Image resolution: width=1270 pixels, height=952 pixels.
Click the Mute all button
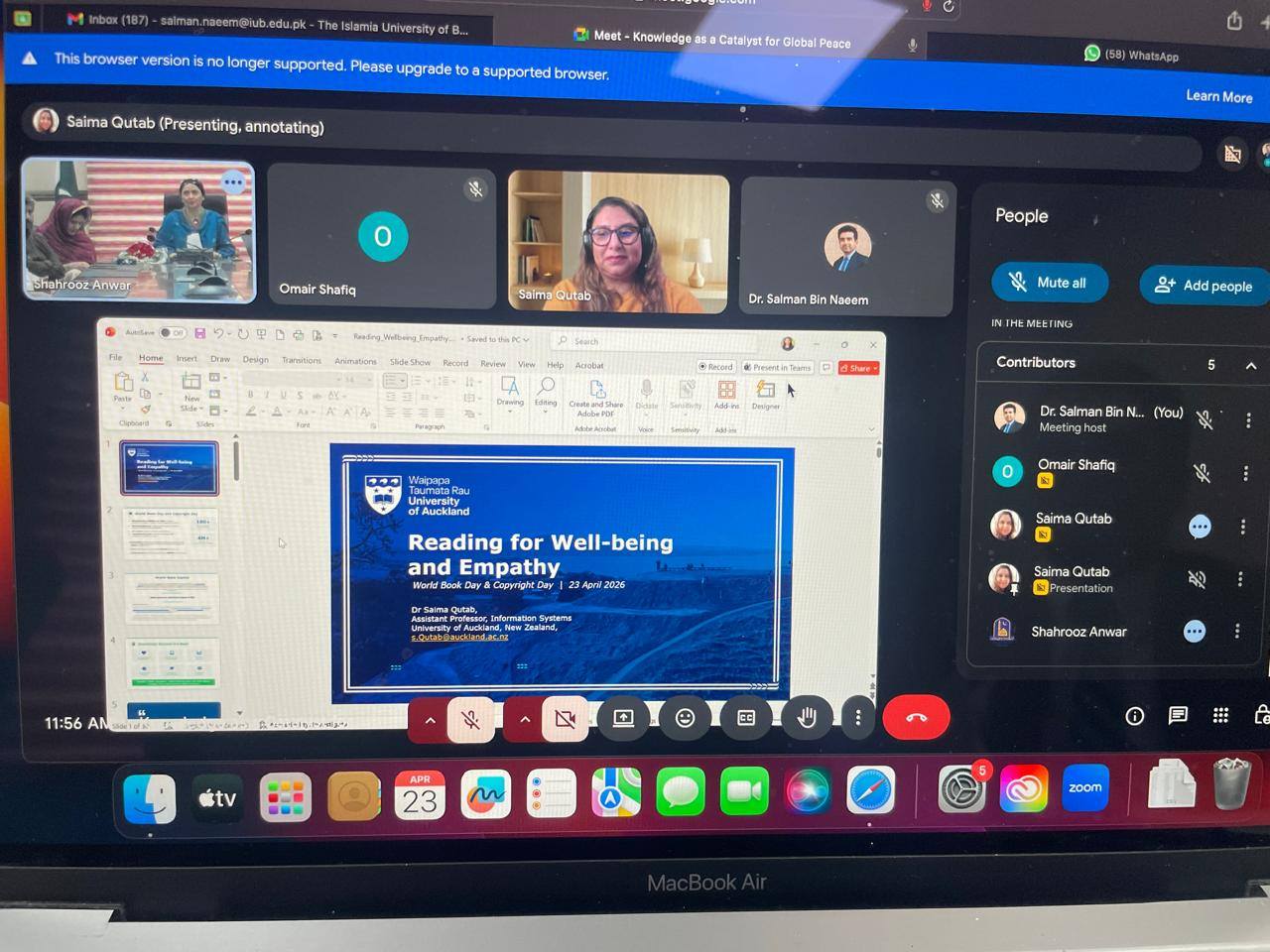coord(1049,283)
